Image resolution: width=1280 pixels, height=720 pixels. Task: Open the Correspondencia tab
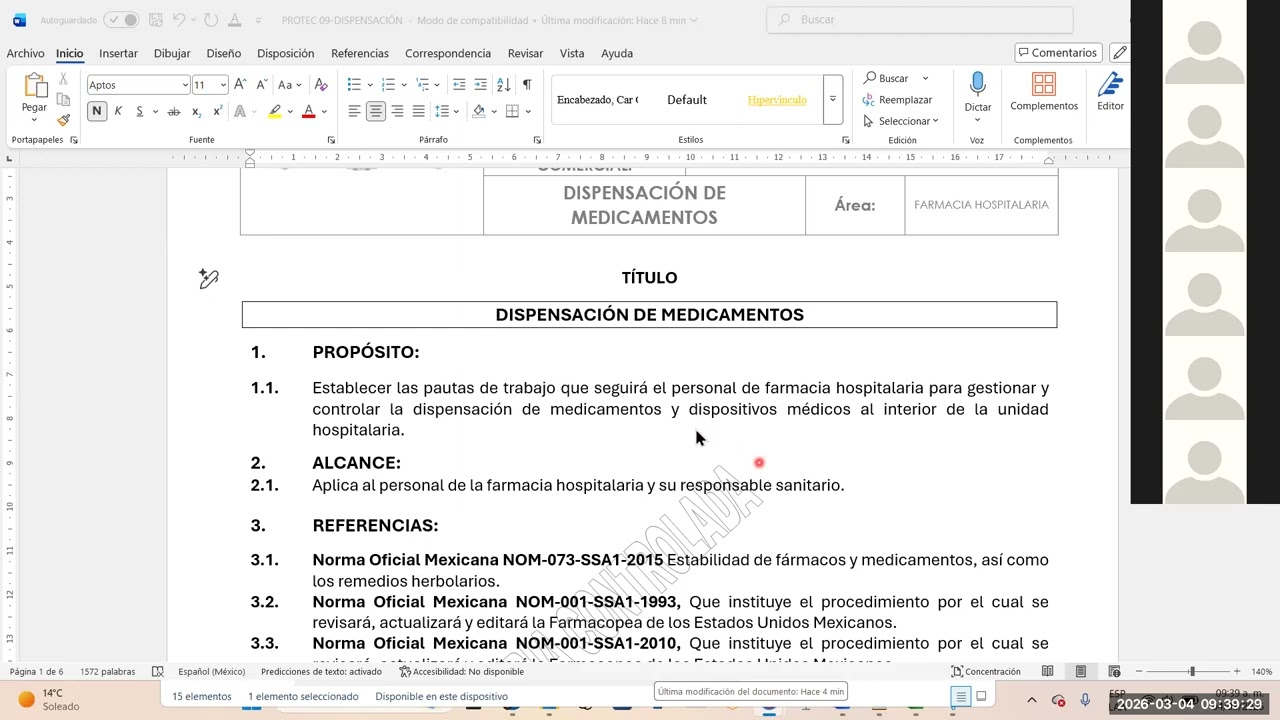447,53
